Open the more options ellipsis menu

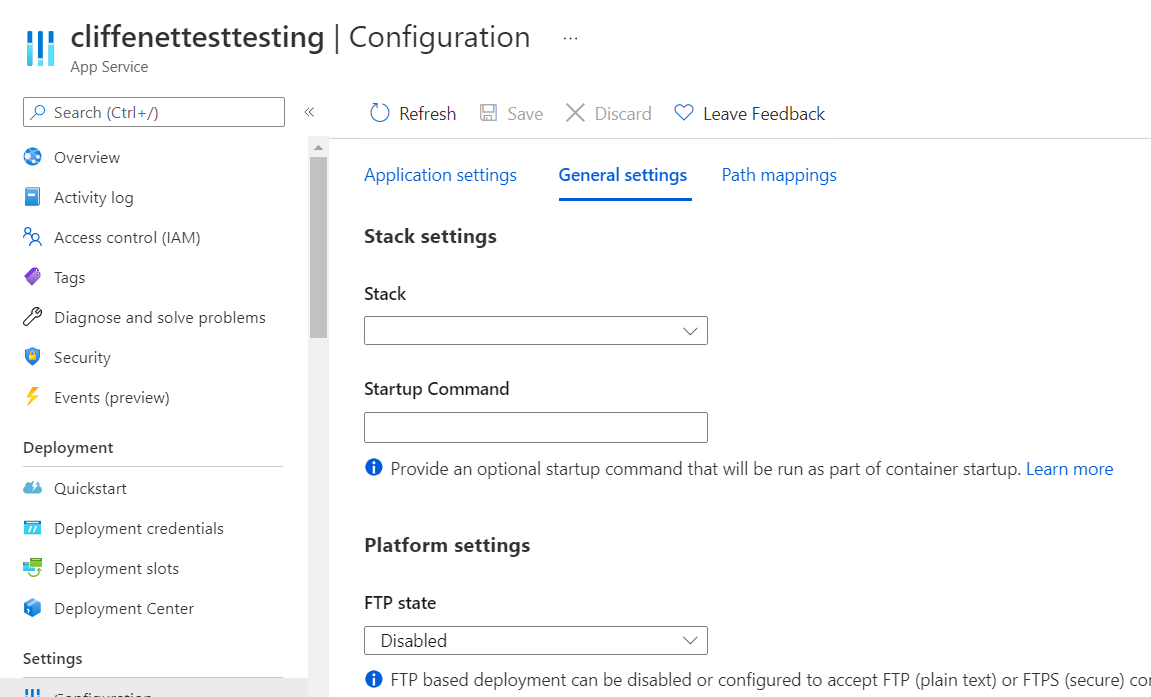click(x=570, y=37)
